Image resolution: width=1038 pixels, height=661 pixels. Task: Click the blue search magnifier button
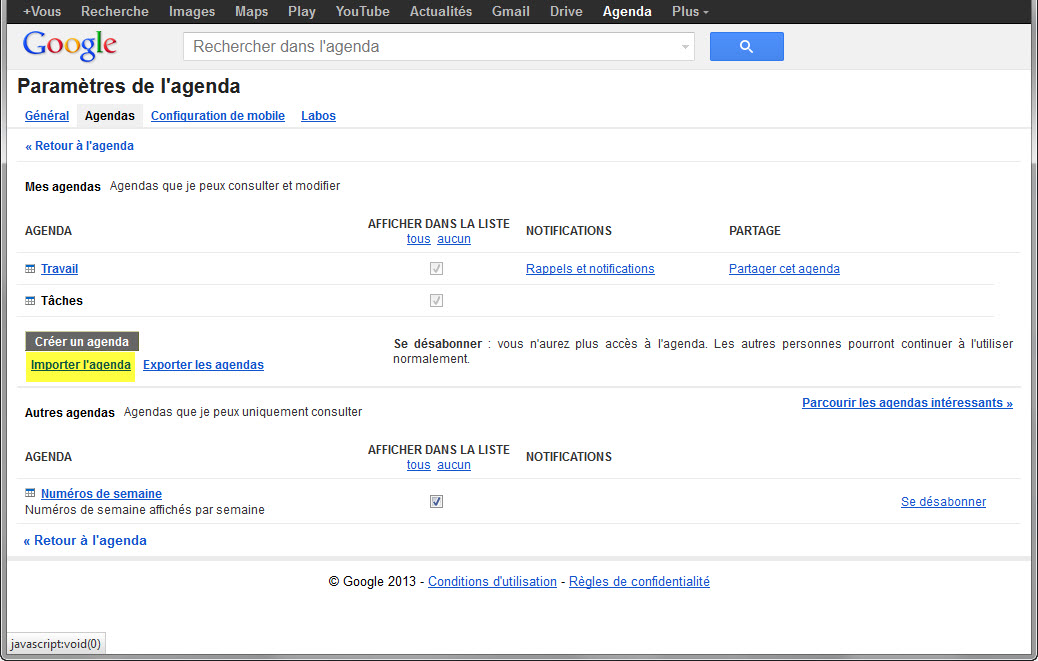[x=746, y=46]
